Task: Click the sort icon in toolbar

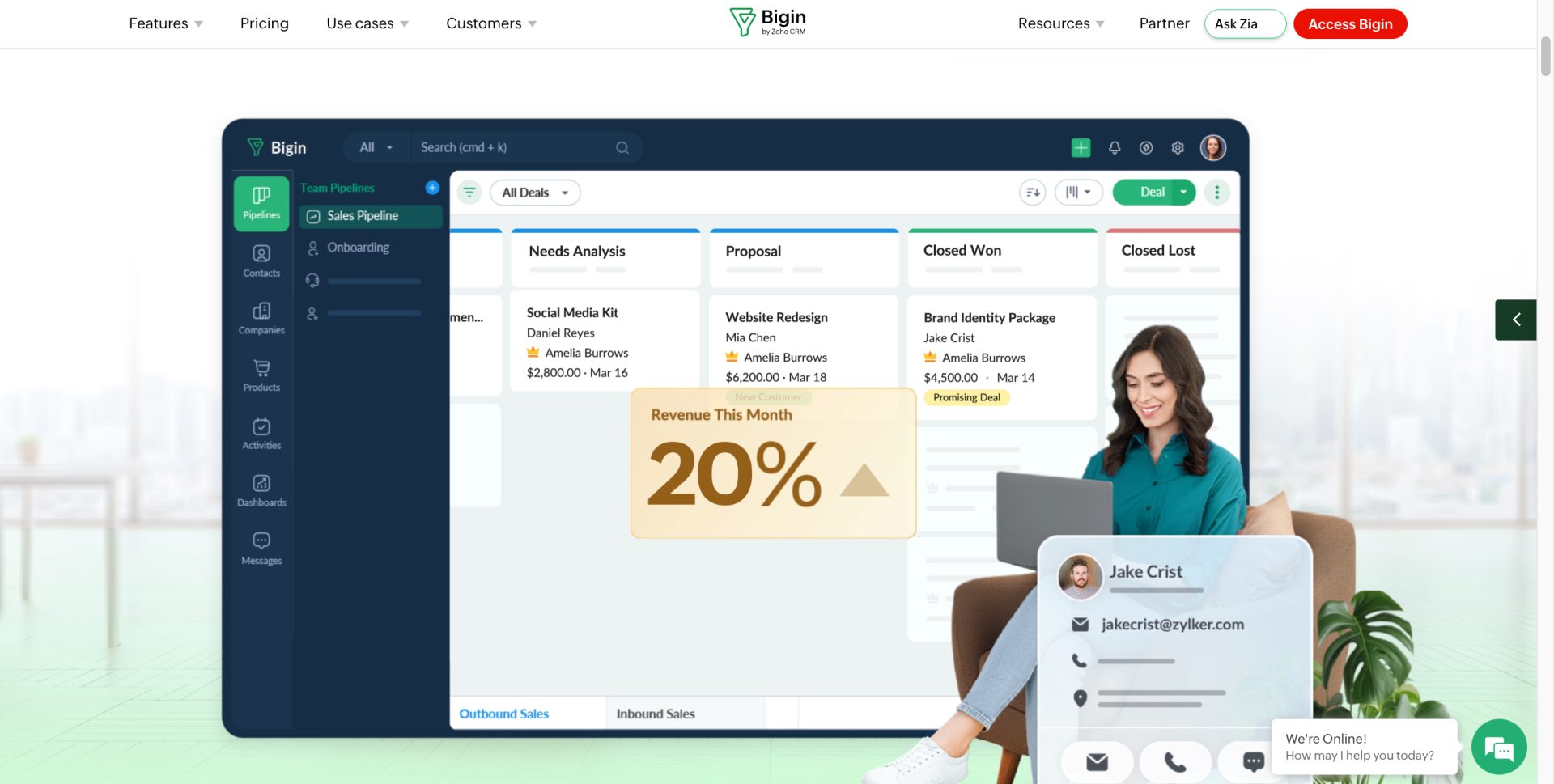Action: (x=1033, y=193)
